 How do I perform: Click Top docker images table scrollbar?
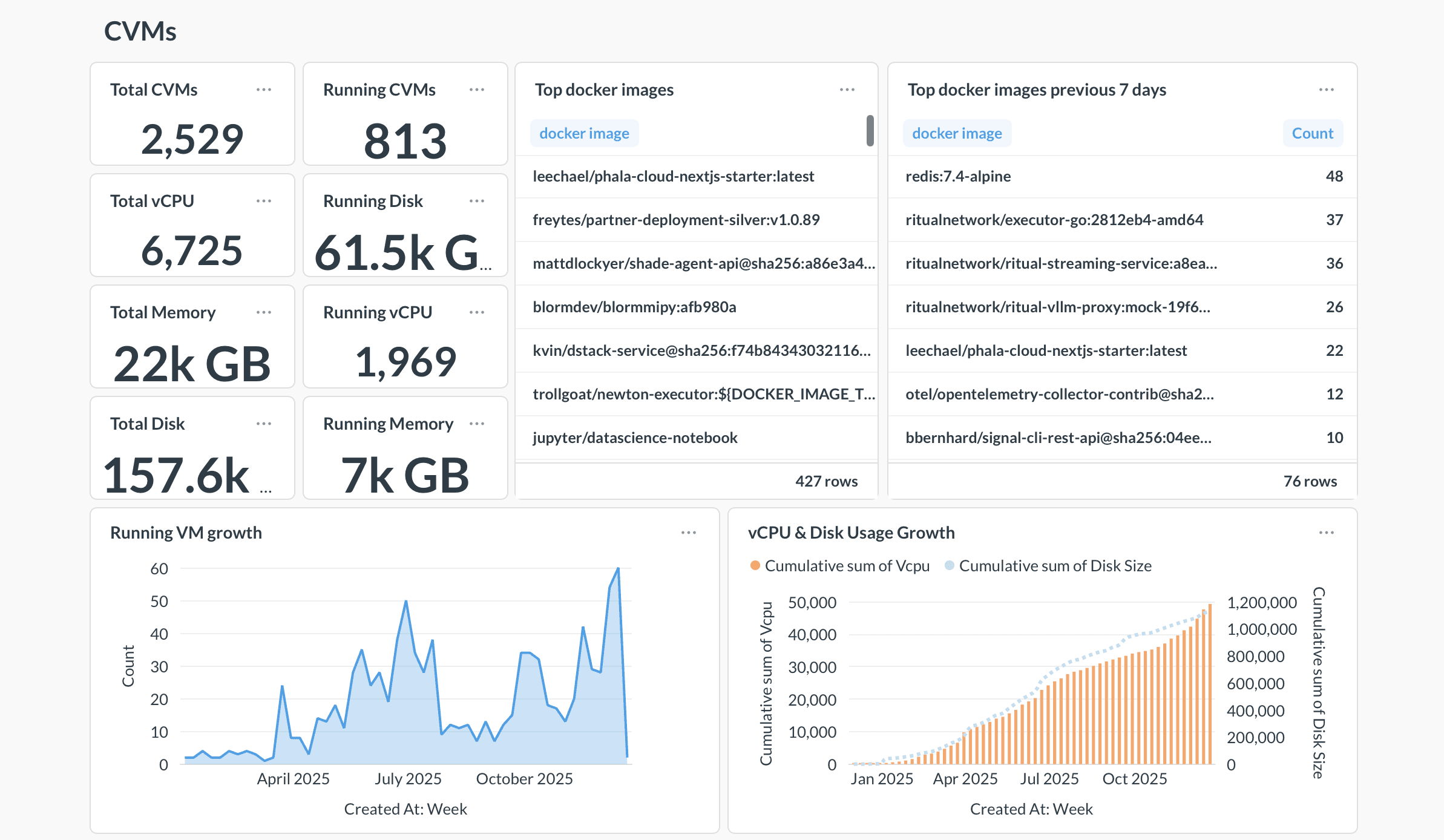(x=870, y=131)
